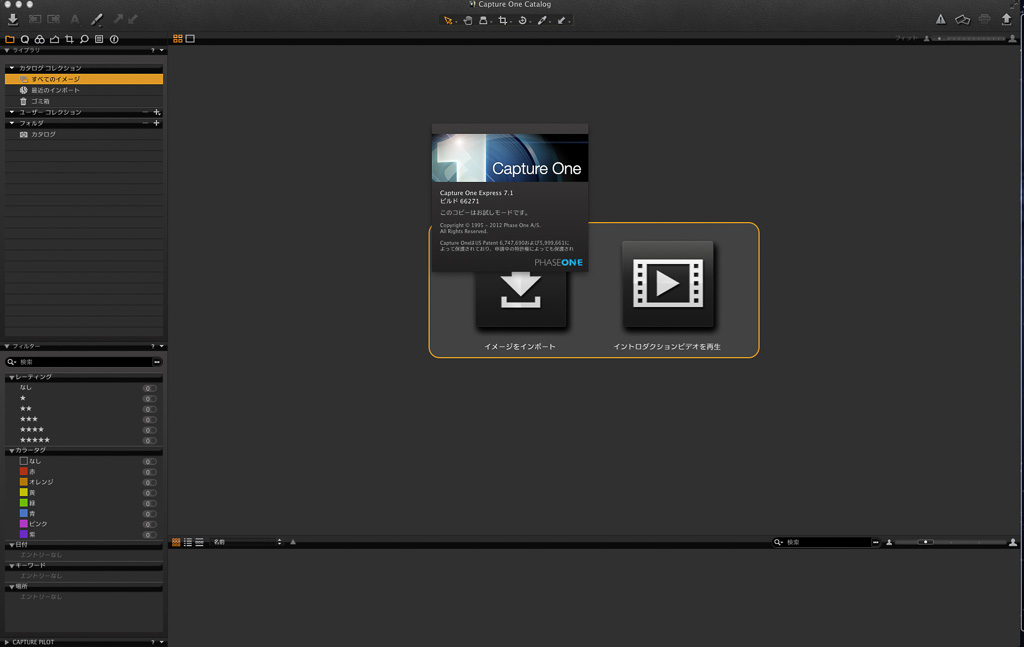Toggle single-image viewer mode
Viewport: 1024px width, 647px height.
point(190,39)
